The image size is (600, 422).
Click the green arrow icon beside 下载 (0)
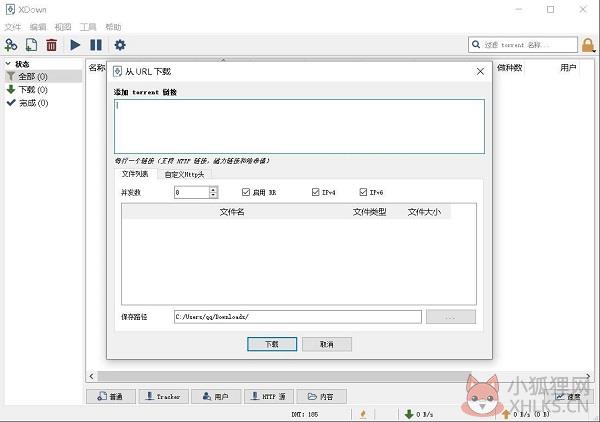[x=11, y=90]
